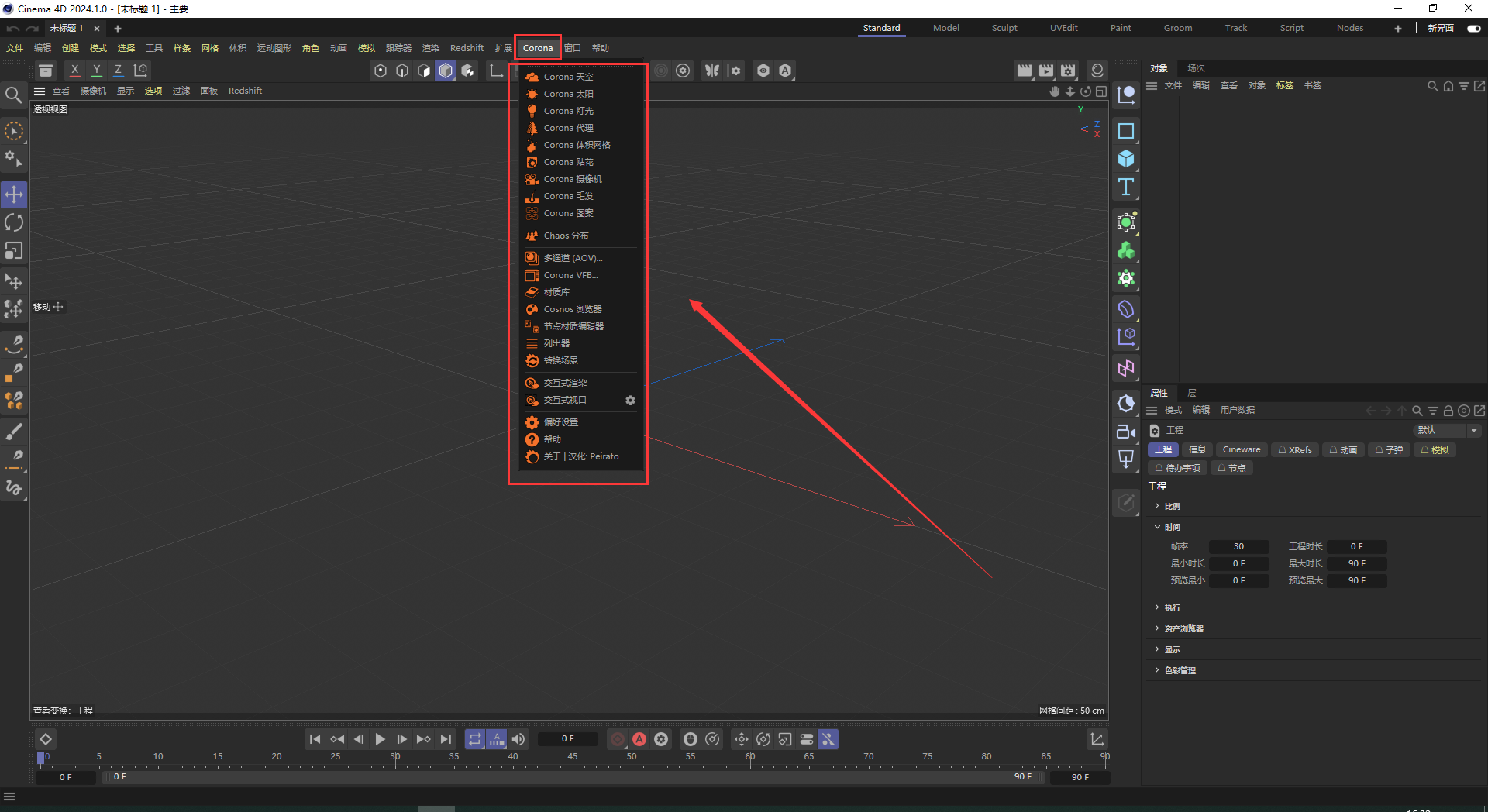Choose Corona 太阳 from the Corona menu
This screenshot has height=812, width=1488.
tap(568, 94)
